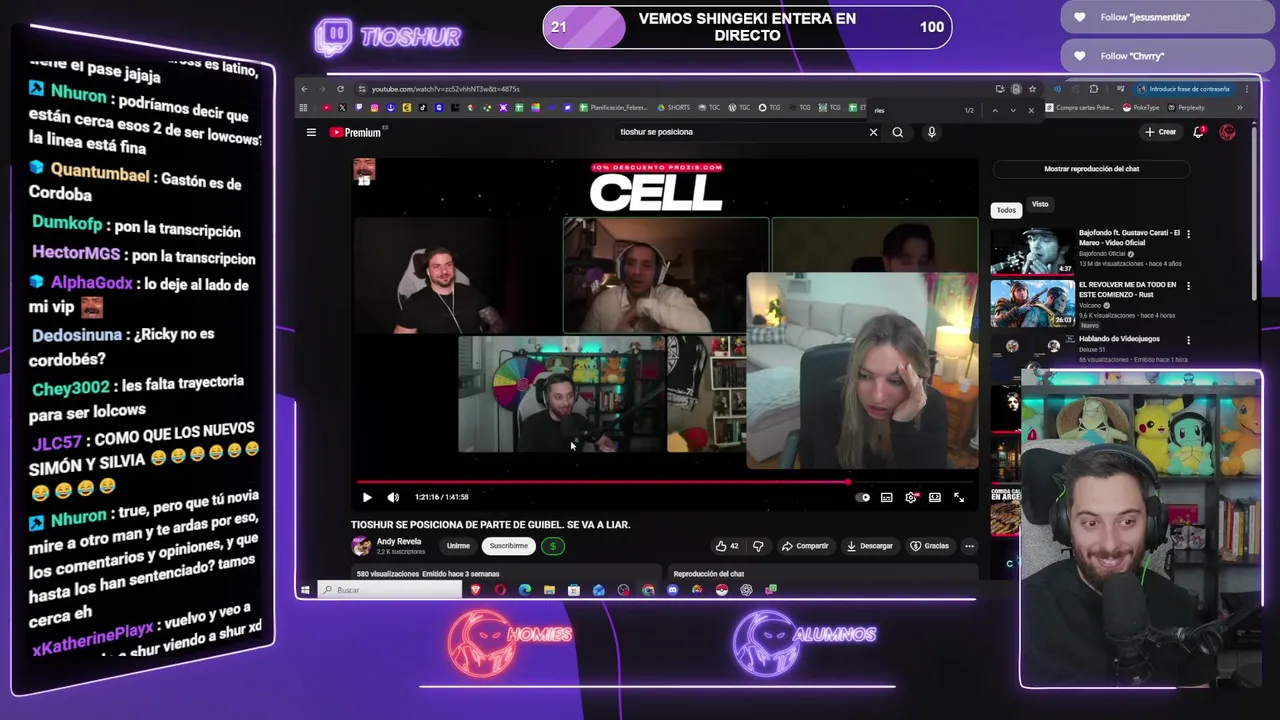Toggle the autoplay switch in the player
This screenshot has width=1280, height=720.
tap(864, 497)
